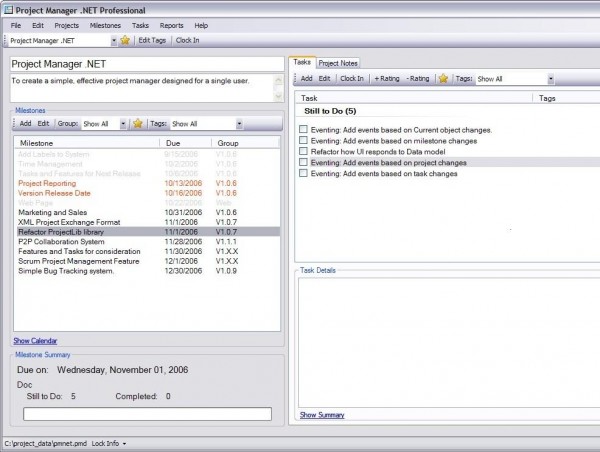
Task: Check 'Eventing: Add events based on task changes'
Action: [x=303, y=173]
